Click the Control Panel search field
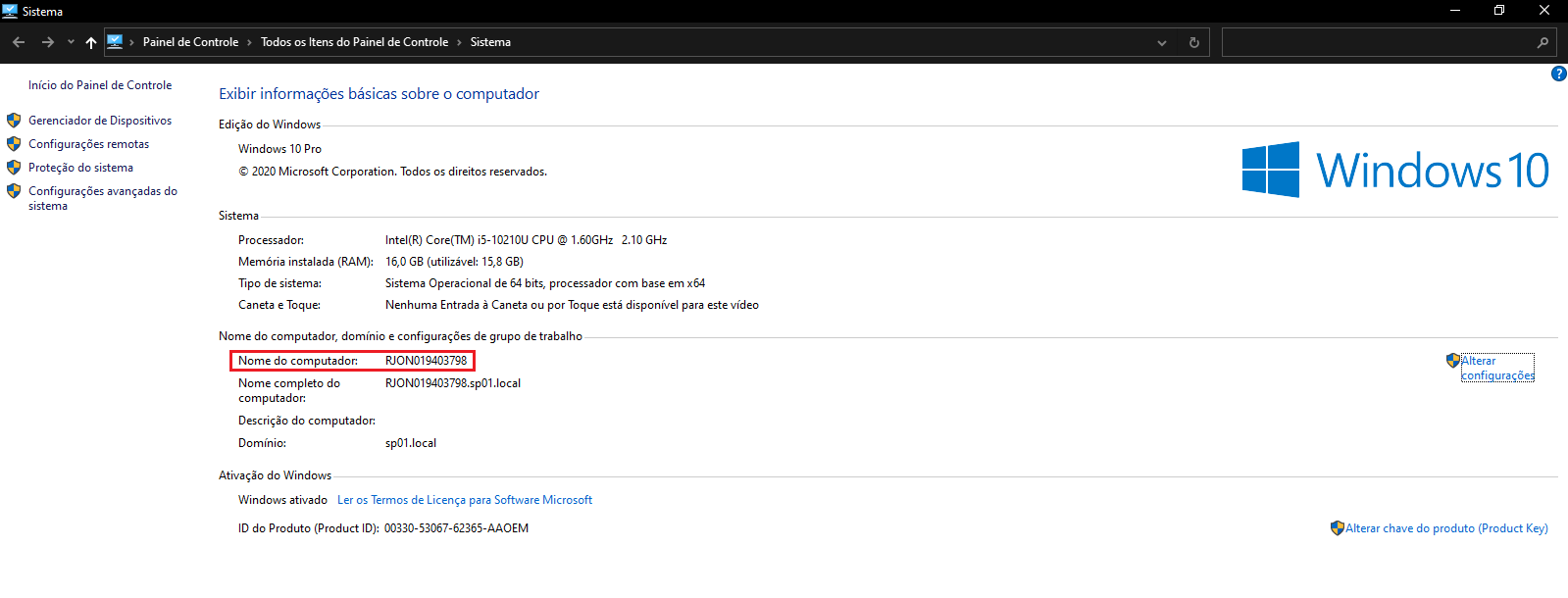This screenshot has height=598, width=1568. click(x=1377, y=42)
